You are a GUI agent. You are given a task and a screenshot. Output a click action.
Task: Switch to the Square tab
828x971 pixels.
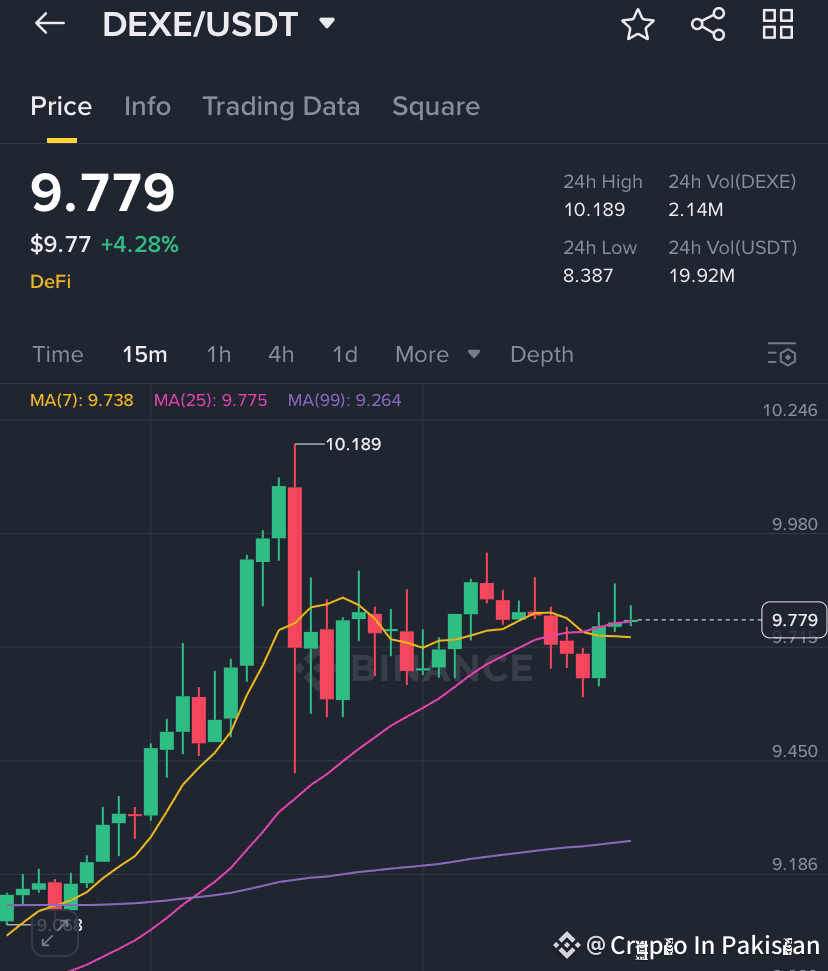[436, 107]
